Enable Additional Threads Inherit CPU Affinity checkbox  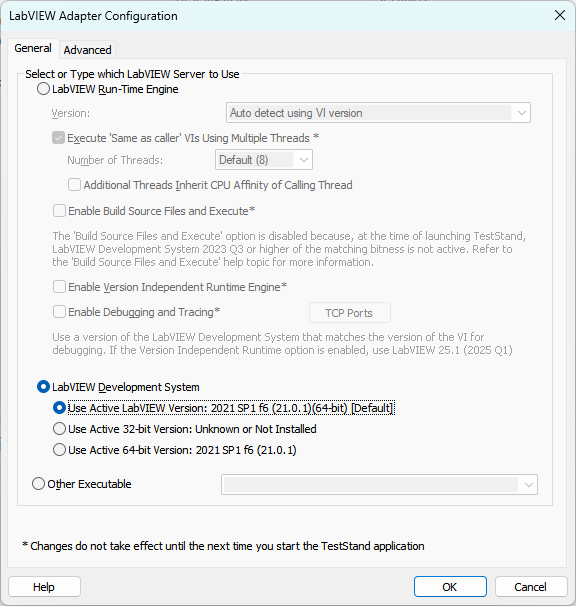tap(74, 185)
